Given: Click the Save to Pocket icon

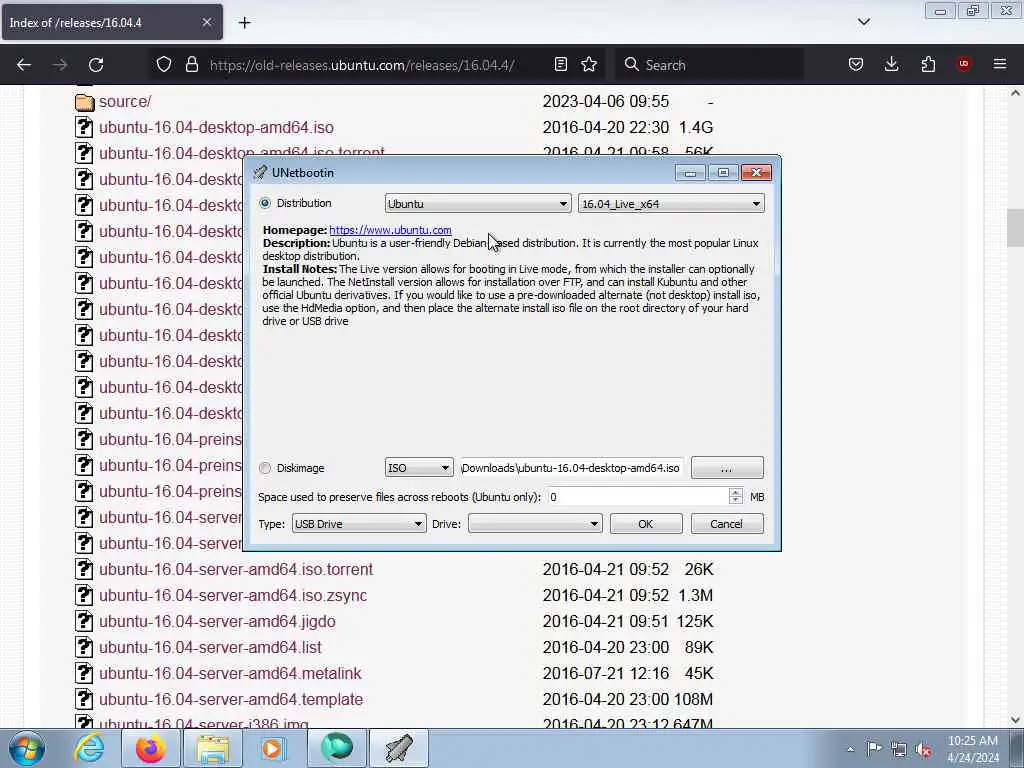Looking at the screenshot, I should 856,65.
